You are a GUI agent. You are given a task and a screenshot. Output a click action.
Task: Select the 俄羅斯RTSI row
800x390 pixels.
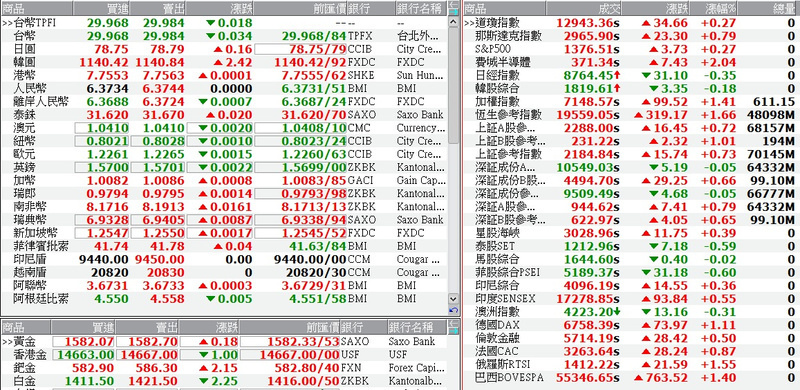(x=631, y=364)
